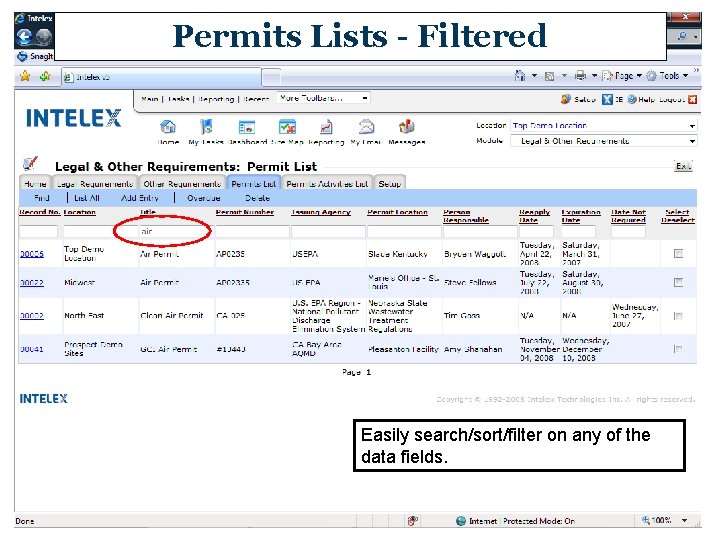The height and width of the screenshot is (540, 720).
Task: Click the Overdue filter action
Action: point(203,198)
